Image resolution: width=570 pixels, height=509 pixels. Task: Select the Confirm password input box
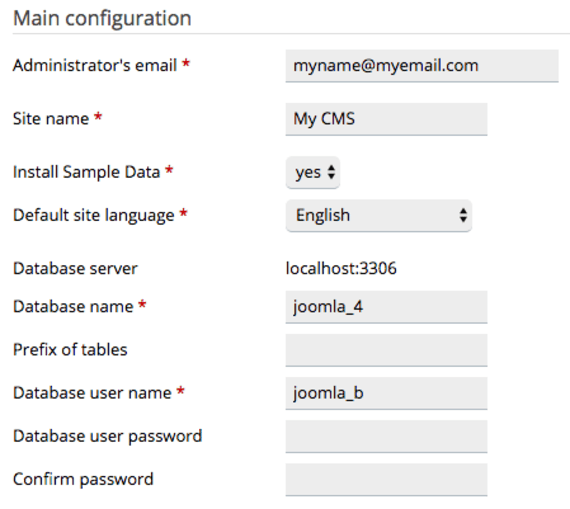point(386,480)
